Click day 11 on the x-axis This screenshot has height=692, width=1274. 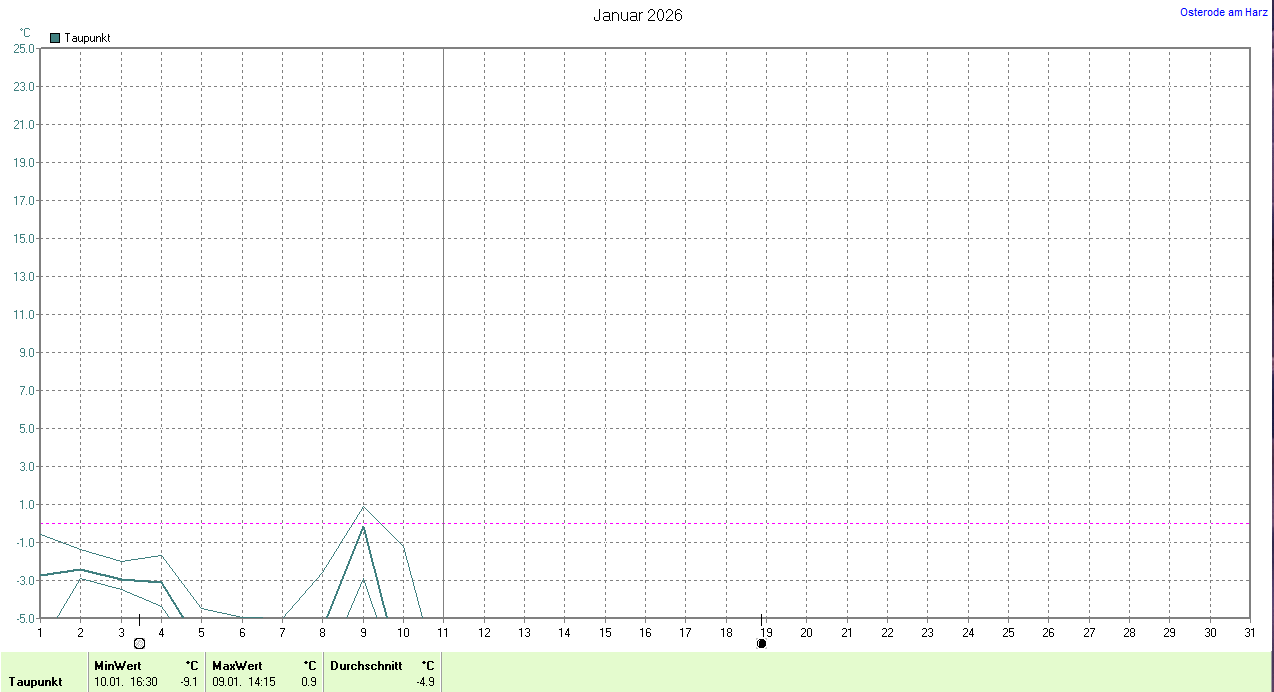pos(443,632)
